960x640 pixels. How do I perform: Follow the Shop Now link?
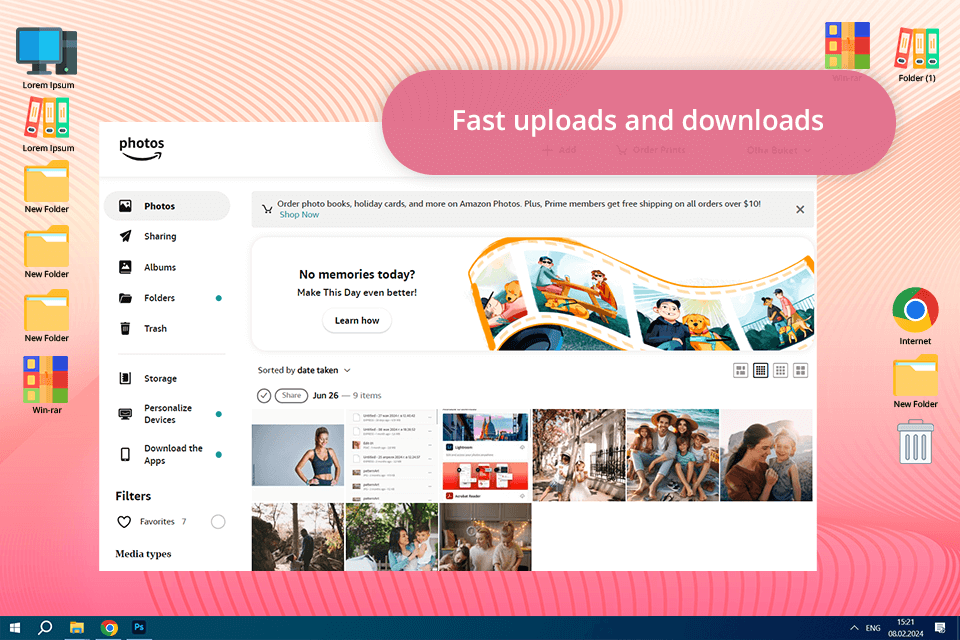pos(299,215)
